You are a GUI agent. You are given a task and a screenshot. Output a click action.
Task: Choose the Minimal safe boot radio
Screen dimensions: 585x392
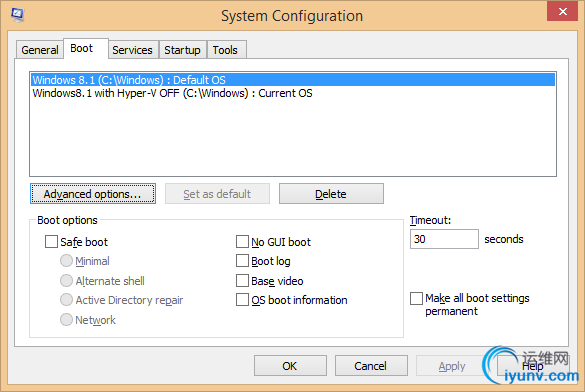click(x=66, y=261)
